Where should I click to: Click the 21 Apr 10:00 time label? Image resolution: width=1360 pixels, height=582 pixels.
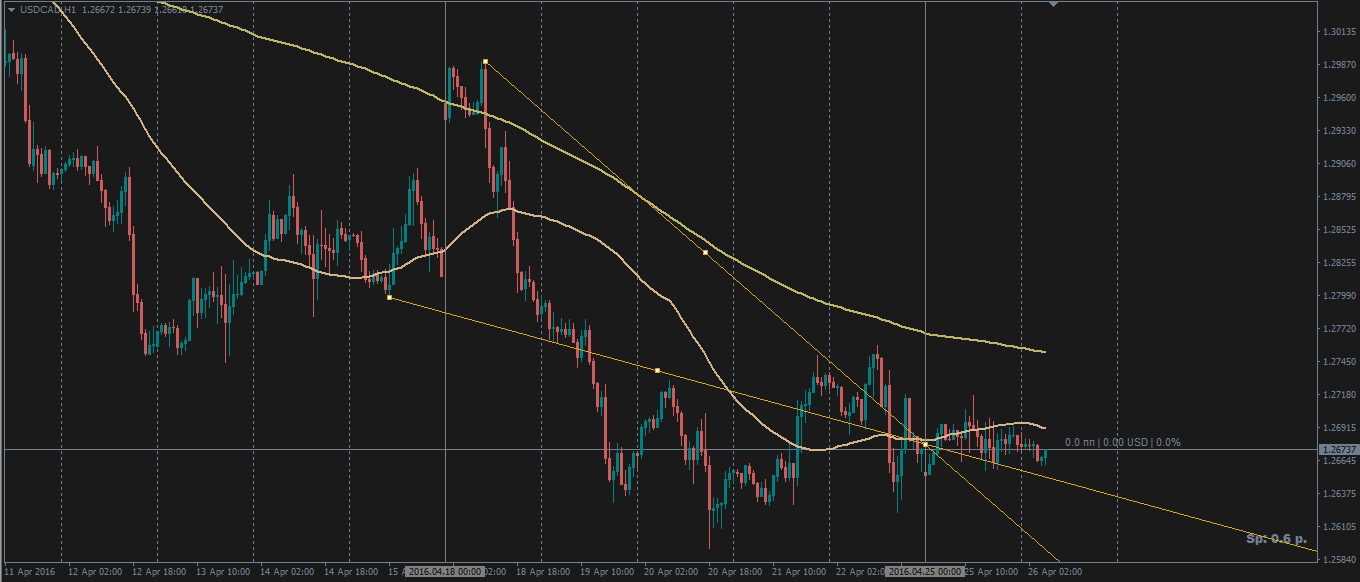pyautogui.click(x=799, y=572)
